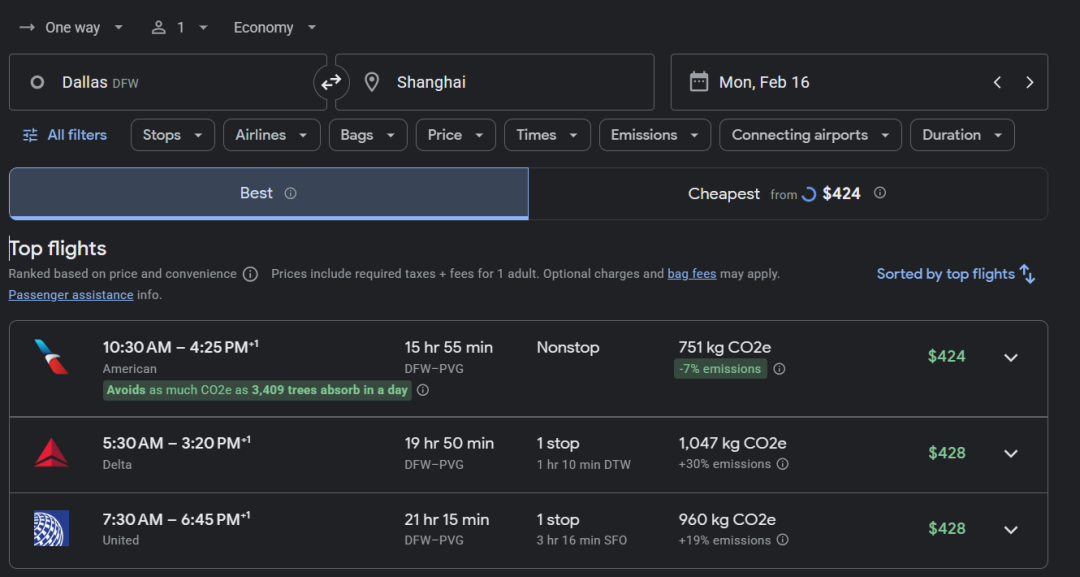Expand the Delta flight details
The image size is (1080, 577).
click(x=1010, y=453)
